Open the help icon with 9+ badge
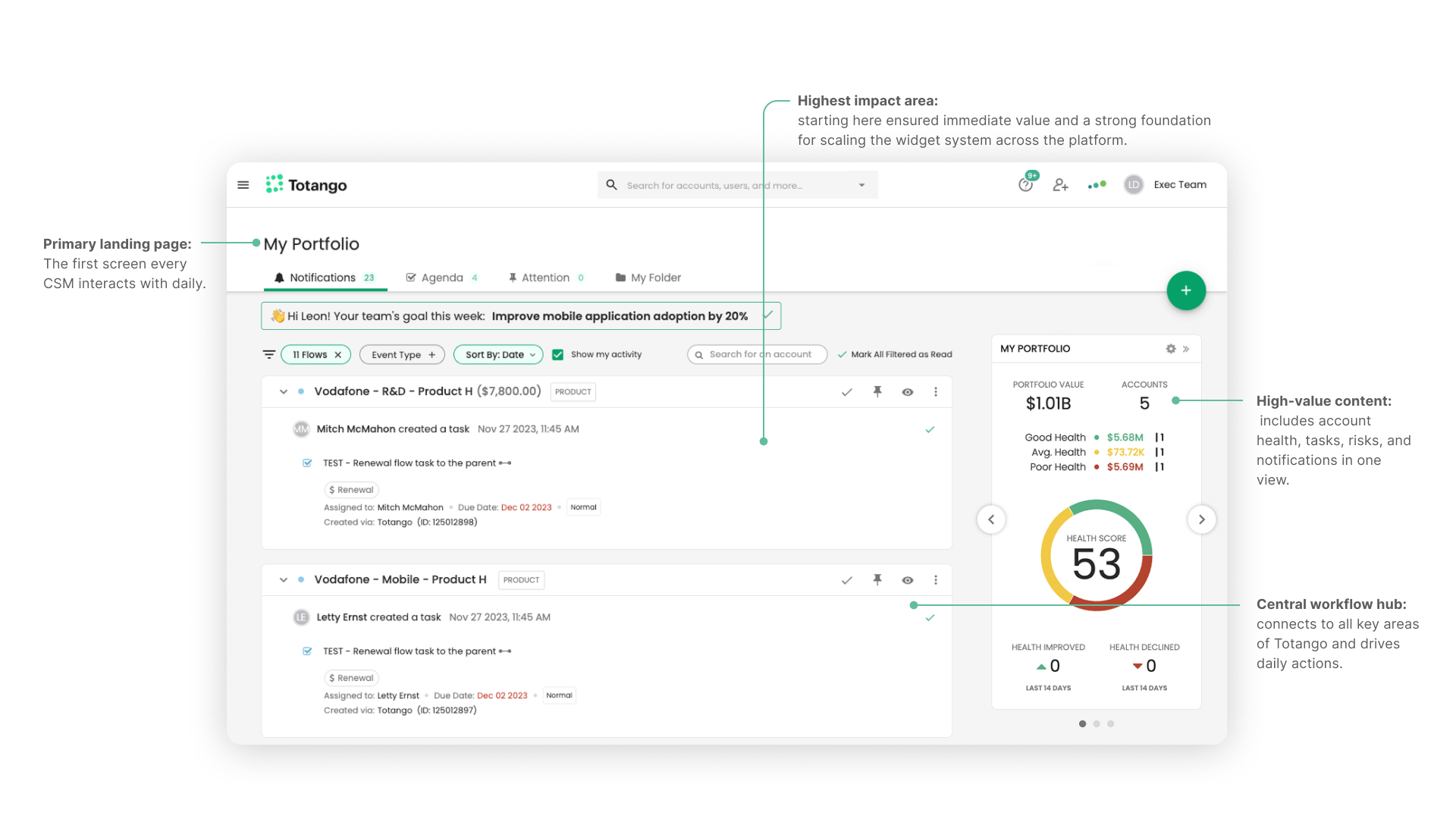The image size is (1456, 819). click(x=1026, y=184)
